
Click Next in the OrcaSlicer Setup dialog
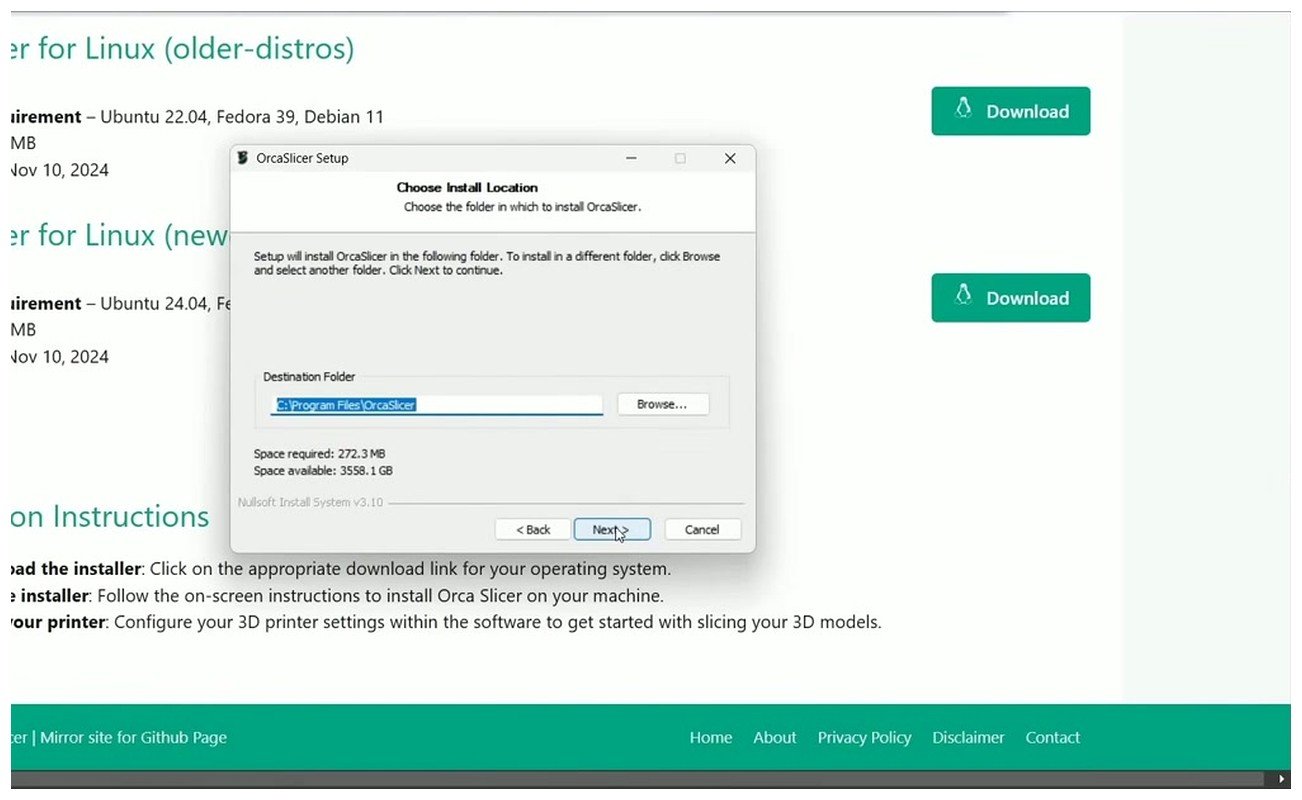pos(612,529)
